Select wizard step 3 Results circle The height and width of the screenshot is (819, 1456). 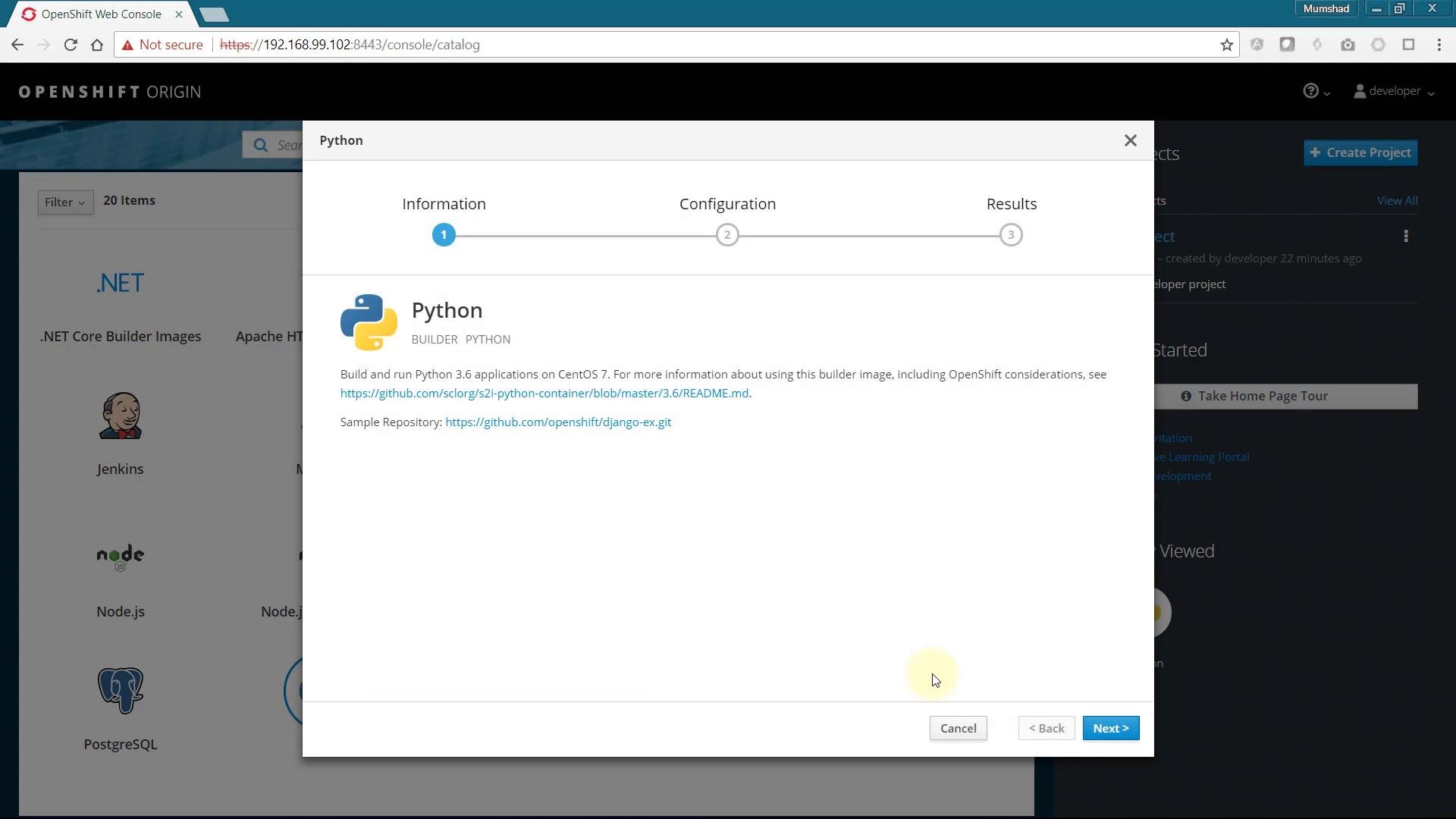(1011, 235)
